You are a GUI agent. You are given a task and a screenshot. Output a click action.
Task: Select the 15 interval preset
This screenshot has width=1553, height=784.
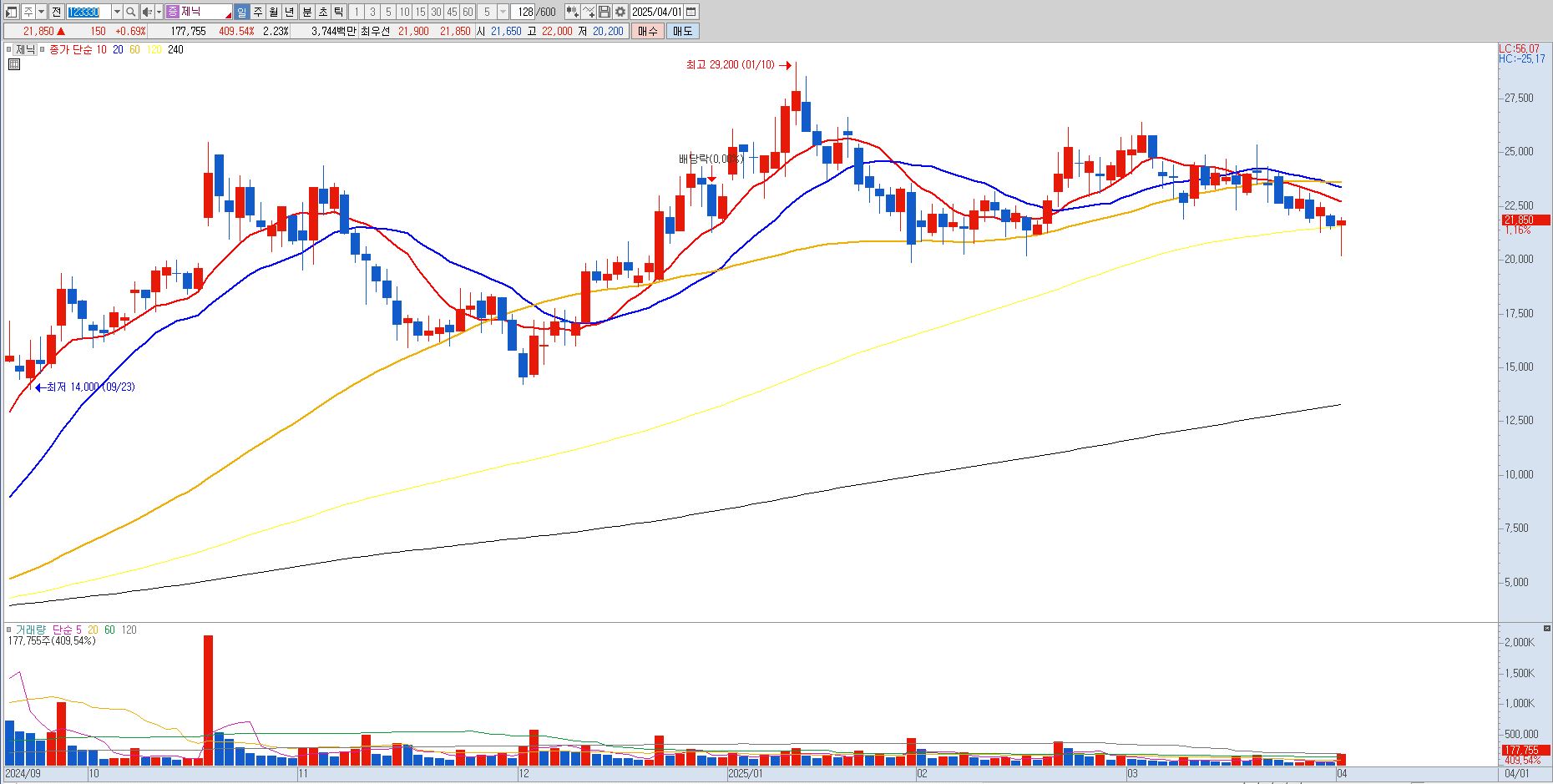pos(420,12)
